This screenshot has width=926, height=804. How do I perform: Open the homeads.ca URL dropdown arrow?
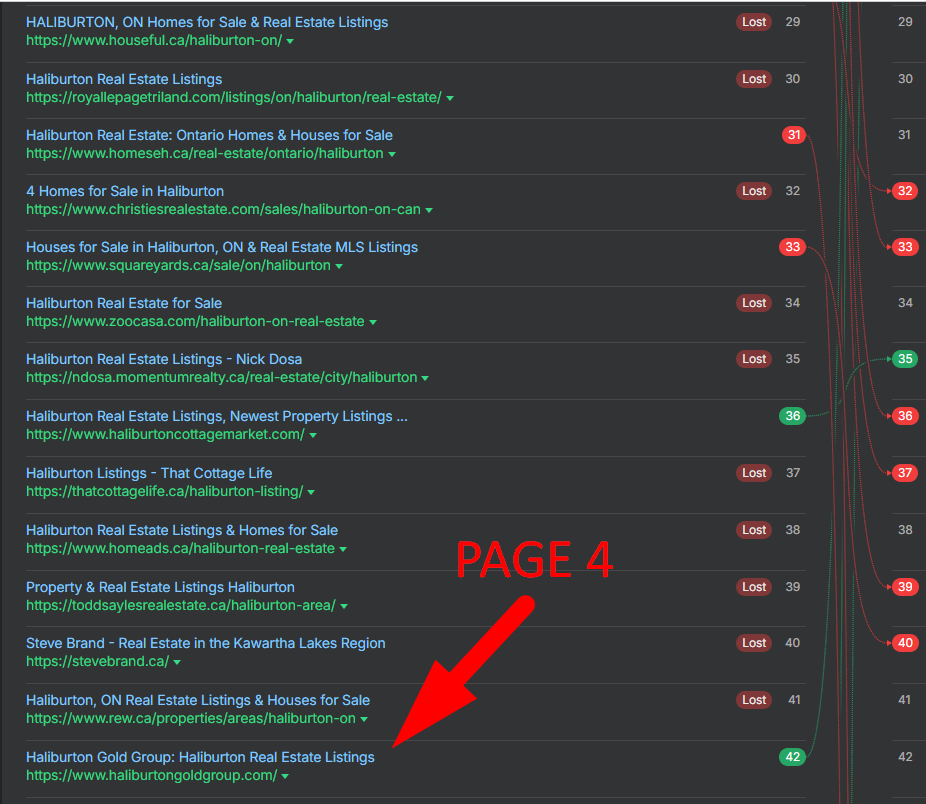tap(343, 549)
